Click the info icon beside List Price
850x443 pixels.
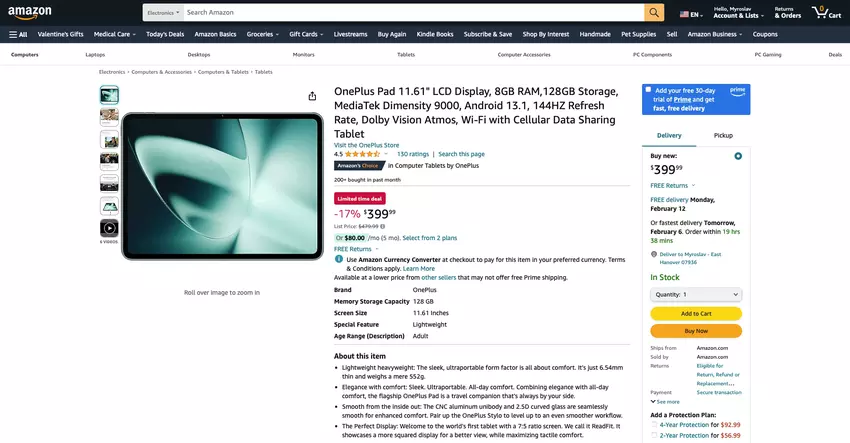[x=383, y=227]
